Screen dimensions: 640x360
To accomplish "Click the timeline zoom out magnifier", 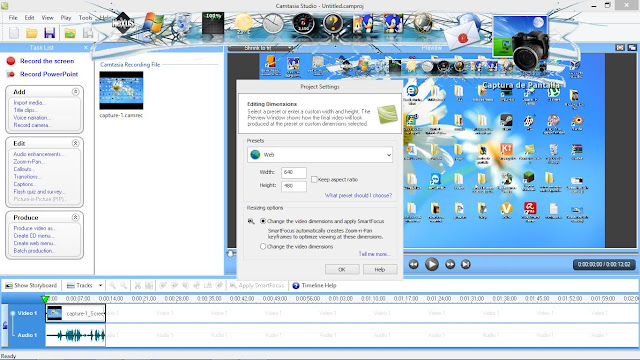I will [123, 285].
